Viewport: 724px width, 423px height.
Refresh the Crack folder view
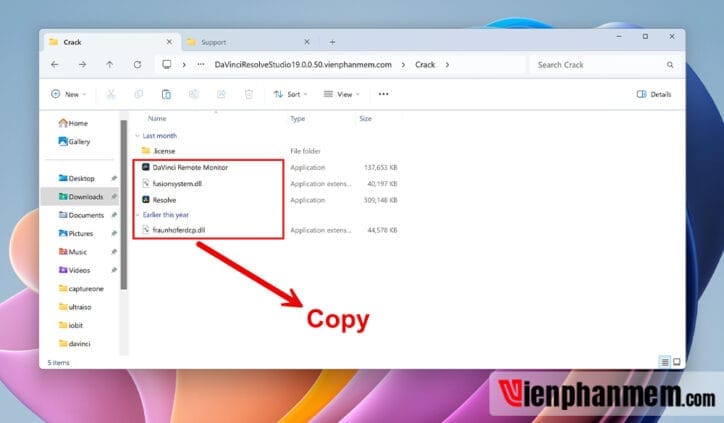tap(137, 65)
